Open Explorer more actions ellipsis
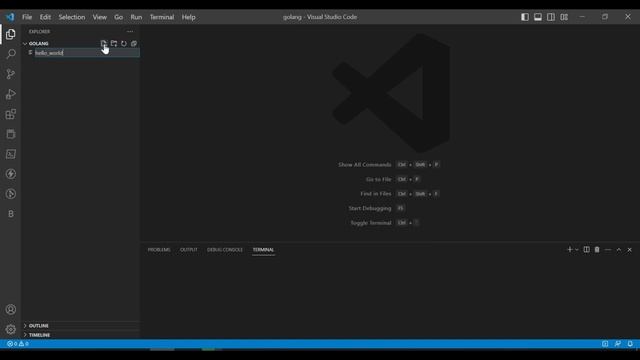 (130, 31)
